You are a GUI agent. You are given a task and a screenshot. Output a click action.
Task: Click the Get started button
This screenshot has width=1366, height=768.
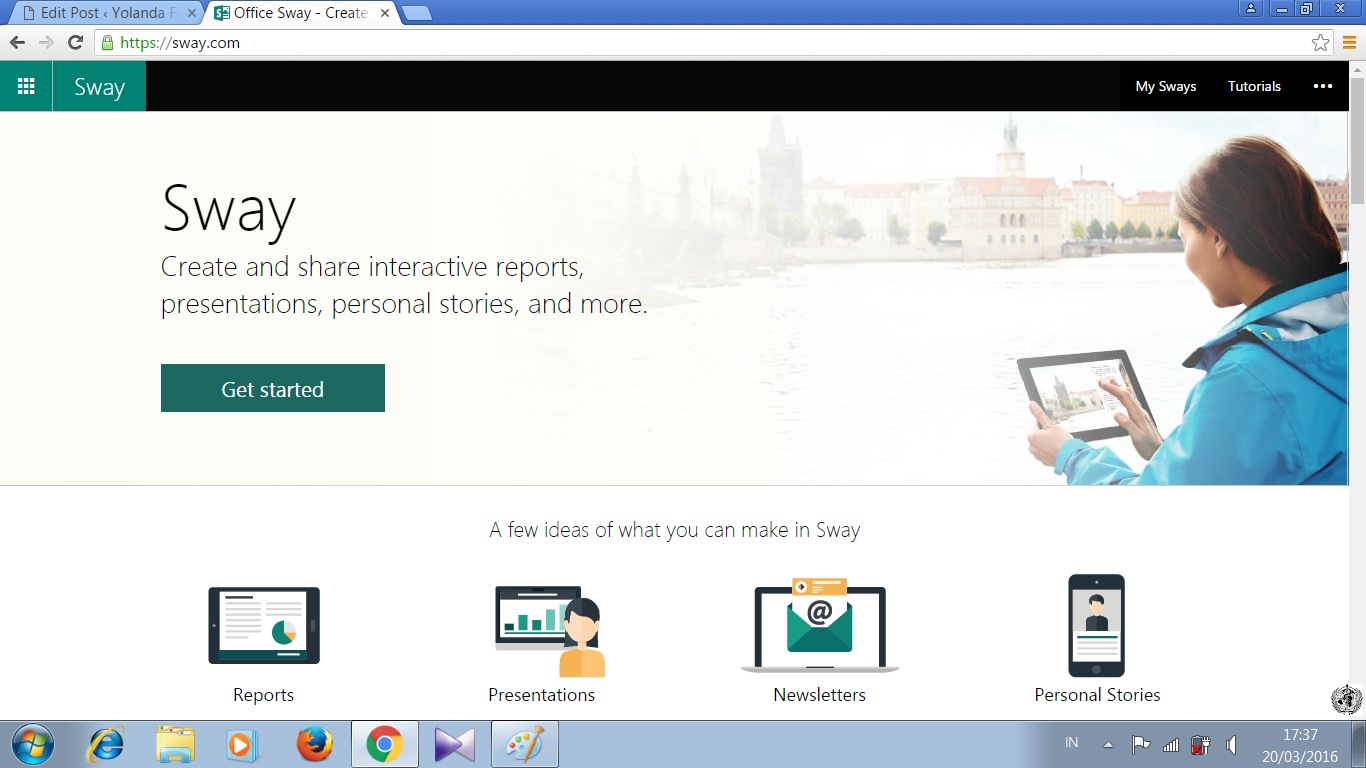tap(273, 388)
